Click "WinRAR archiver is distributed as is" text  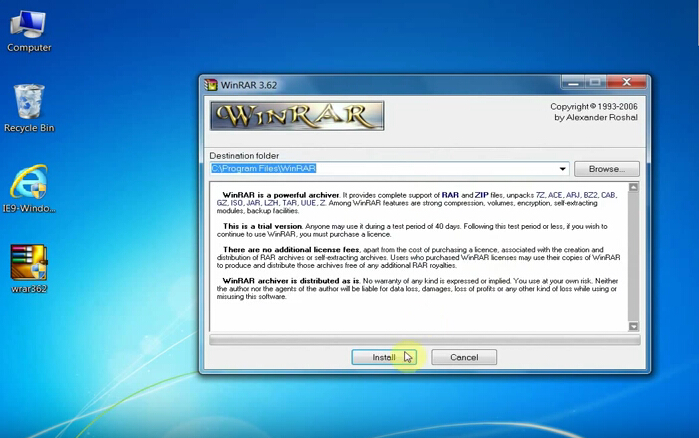click(291, 281)
